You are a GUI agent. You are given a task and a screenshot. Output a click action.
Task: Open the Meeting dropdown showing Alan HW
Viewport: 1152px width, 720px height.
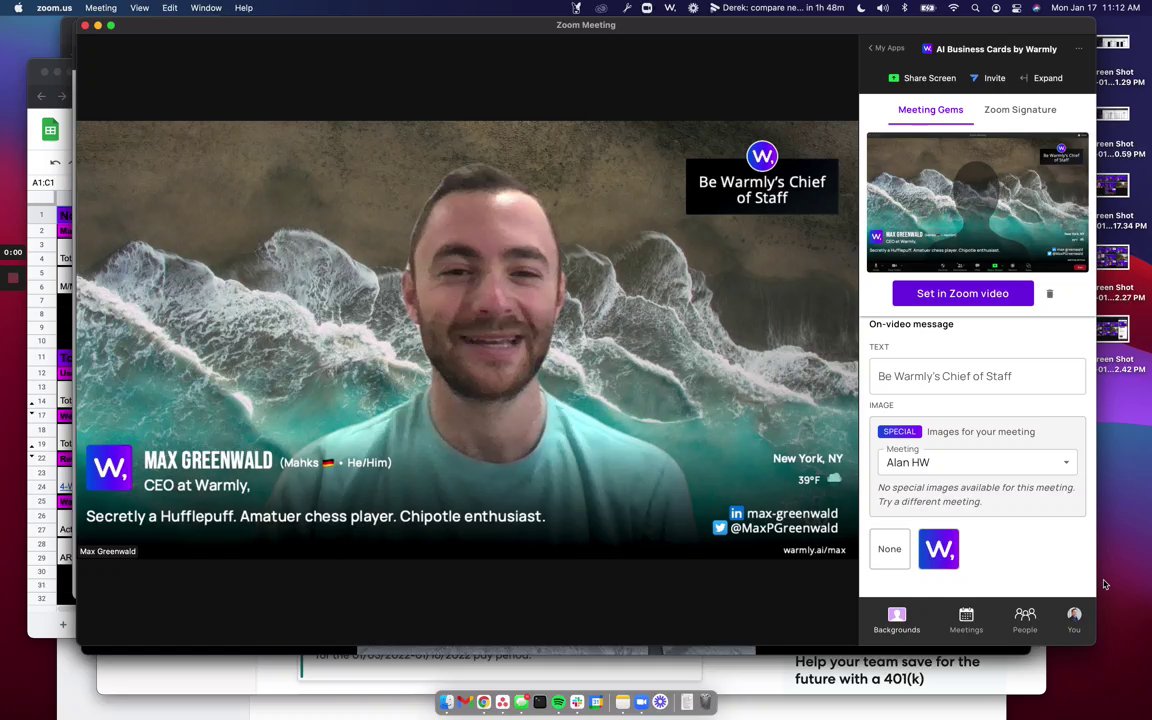(977, 462)
